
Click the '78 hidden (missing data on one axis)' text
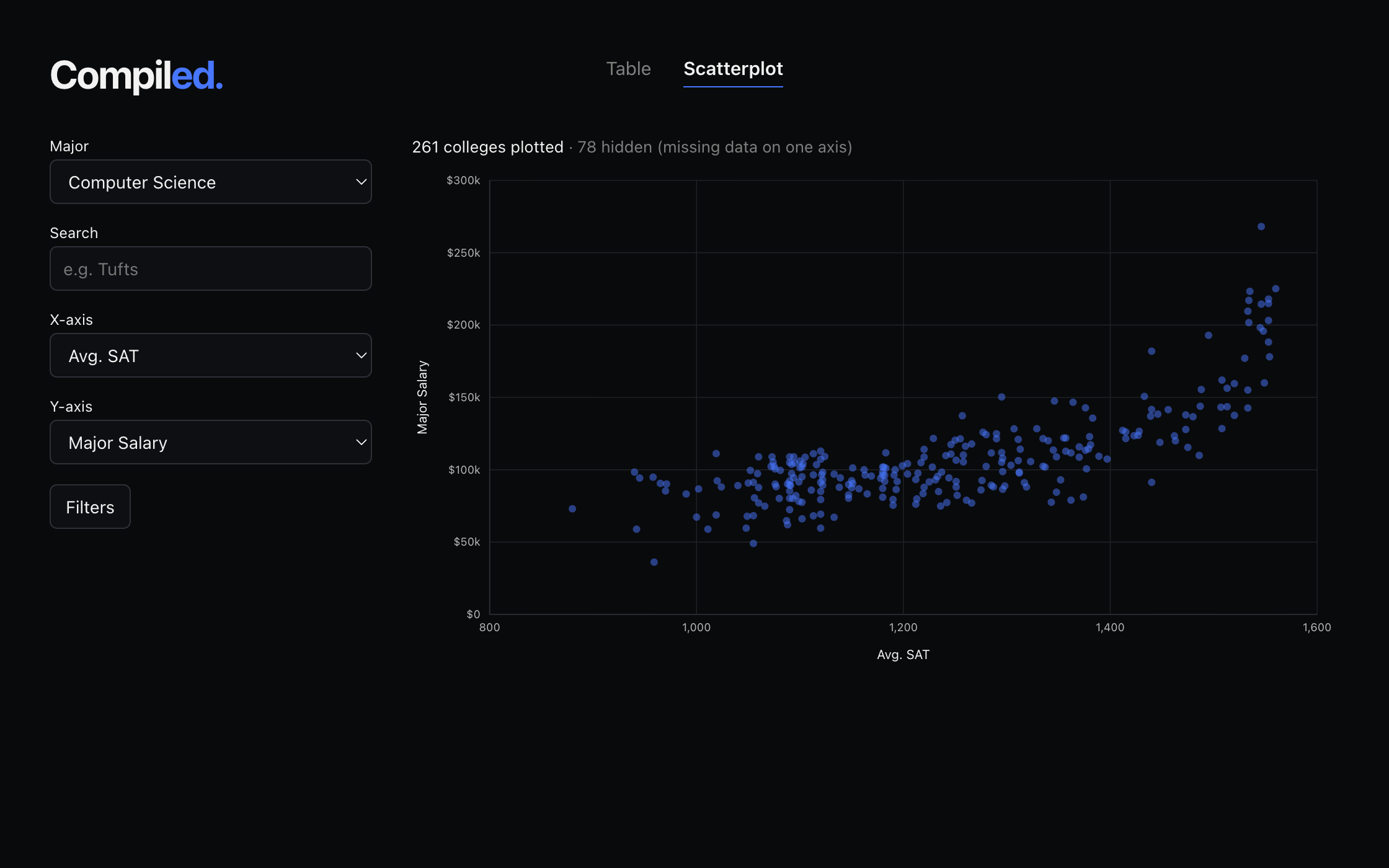click(715, 147)
